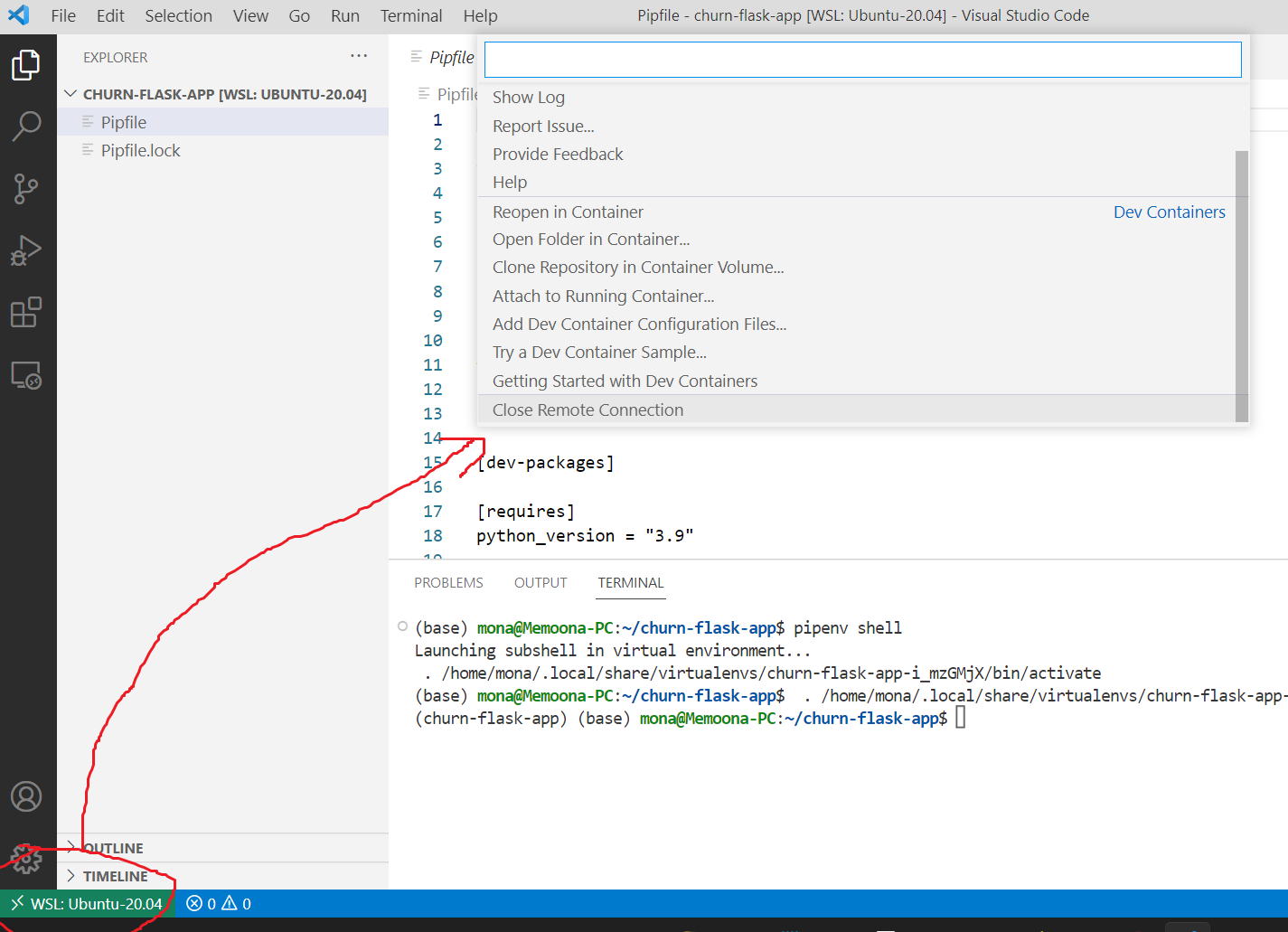Open the View menu
This screenshot has width=1288, height=932.
pyautogui.click(x=250, y=15)
